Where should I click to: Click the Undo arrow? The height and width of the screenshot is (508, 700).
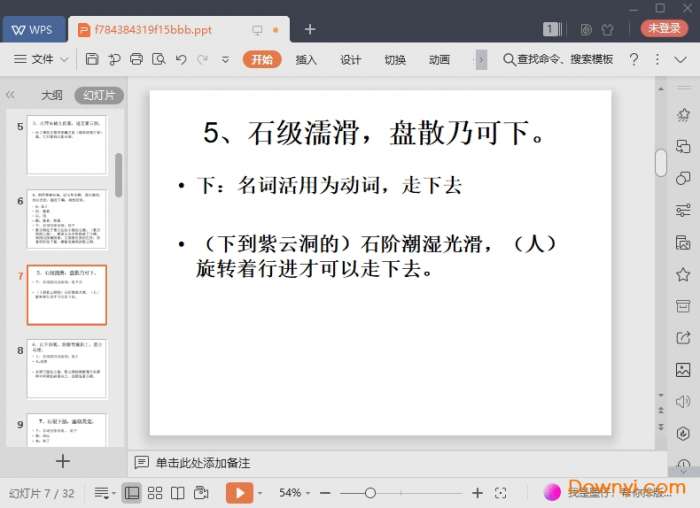[x=181, y=59]
